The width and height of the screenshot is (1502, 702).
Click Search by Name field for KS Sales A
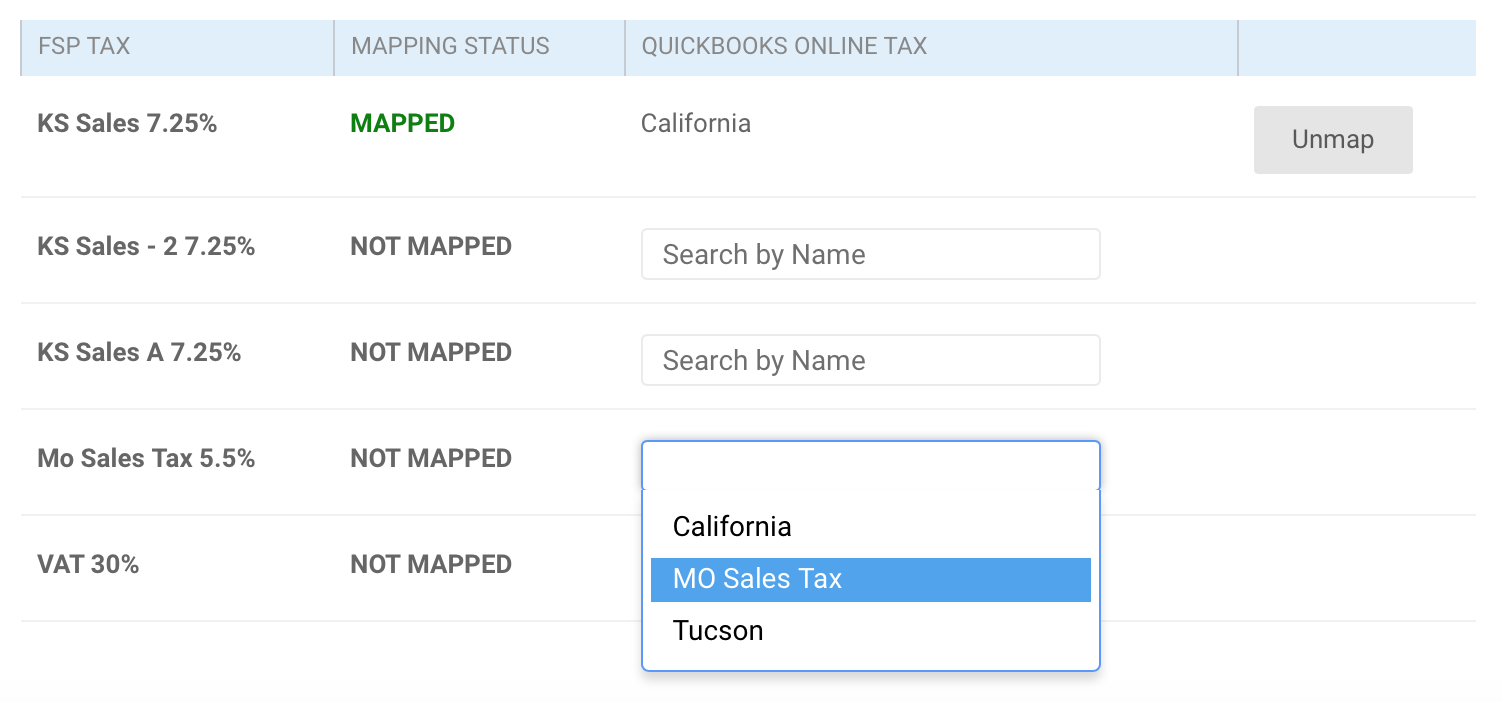tap(870, 360)
